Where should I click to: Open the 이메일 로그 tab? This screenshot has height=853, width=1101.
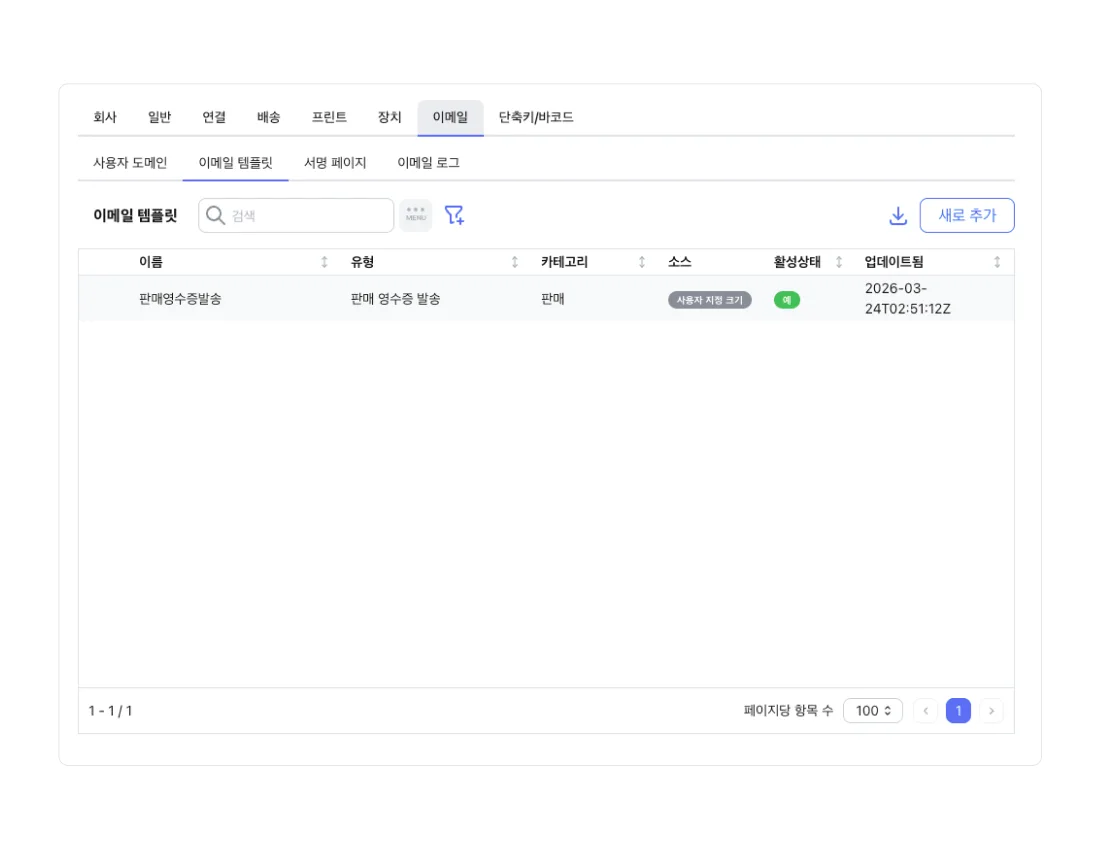[x=428, y=162]
